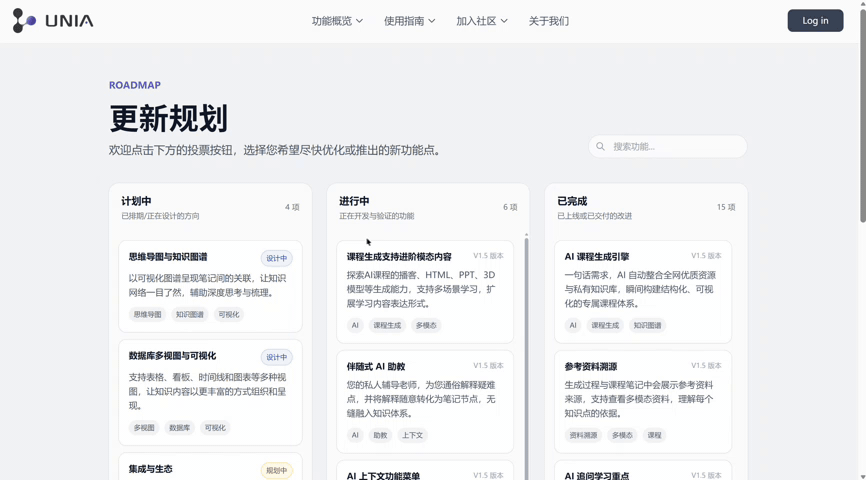Image resolution: width=866 pixels, height=480 pixels.
Task: Select the 课程 tag under 参考资料溯源
Action: coord(654,435)
